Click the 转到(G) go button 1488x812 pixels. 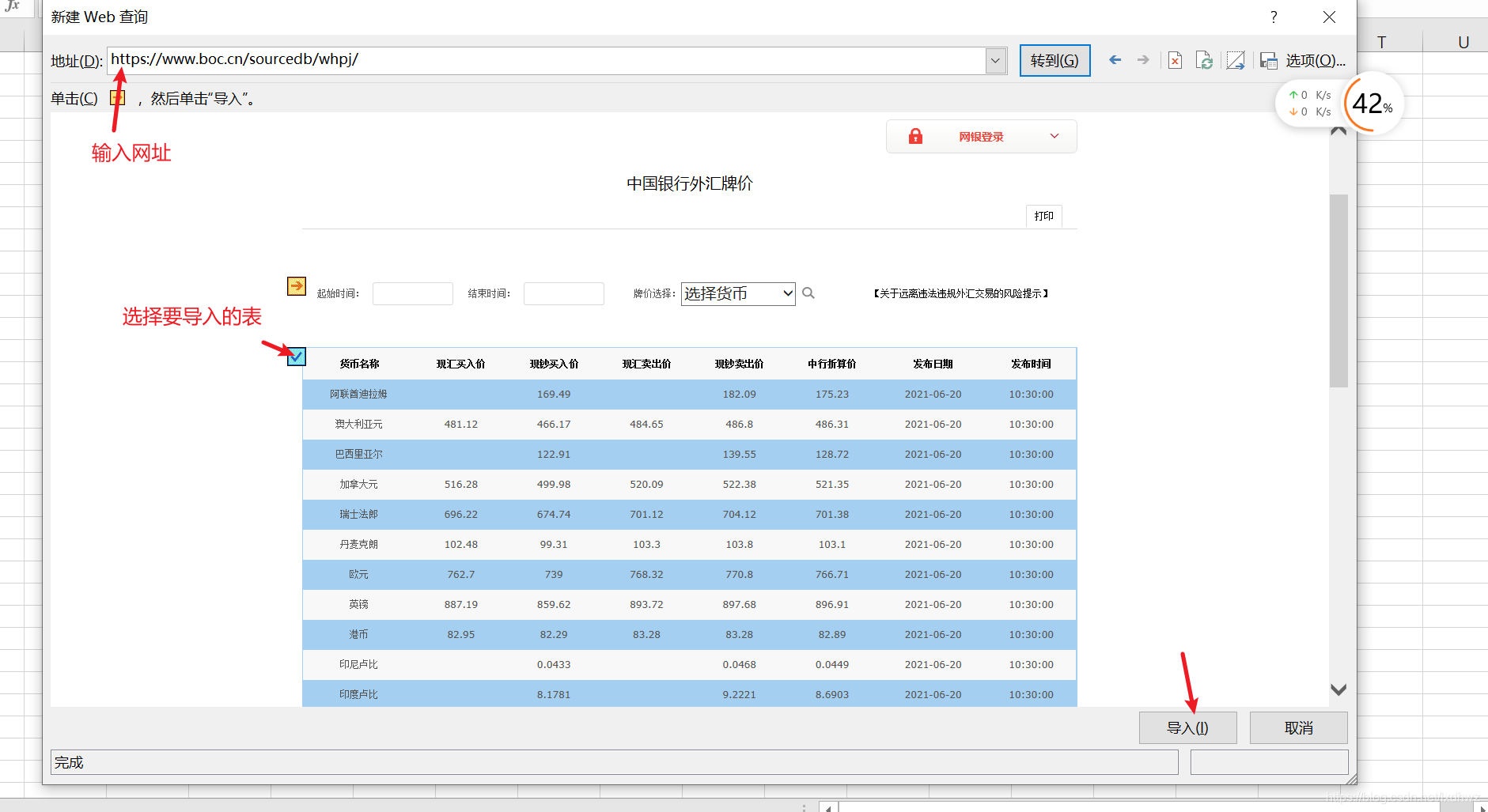pos(1054,60)
